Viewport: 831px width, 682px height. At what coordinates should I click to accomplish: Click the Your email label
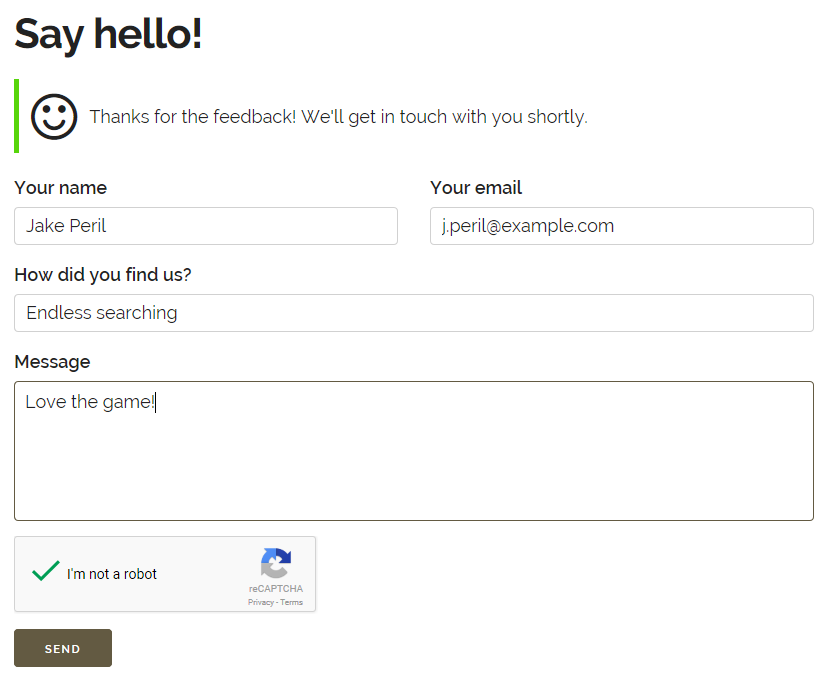(x=476, y=188)
